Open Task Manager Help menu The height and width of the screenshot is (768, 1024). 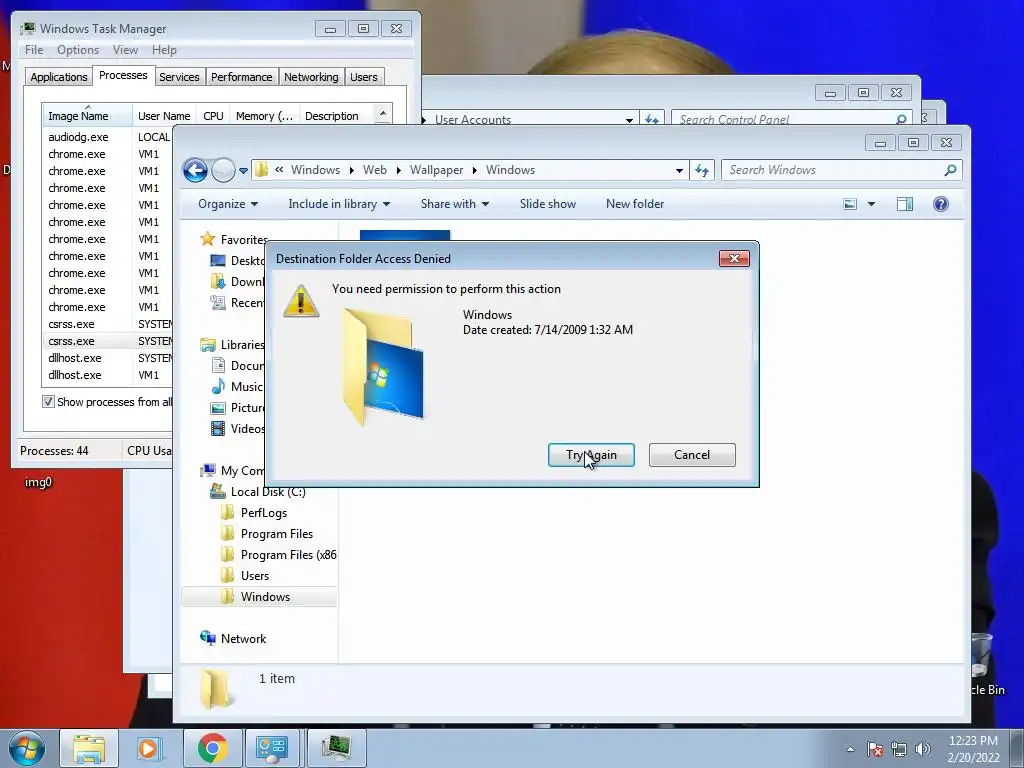click(x=164, y=50)
